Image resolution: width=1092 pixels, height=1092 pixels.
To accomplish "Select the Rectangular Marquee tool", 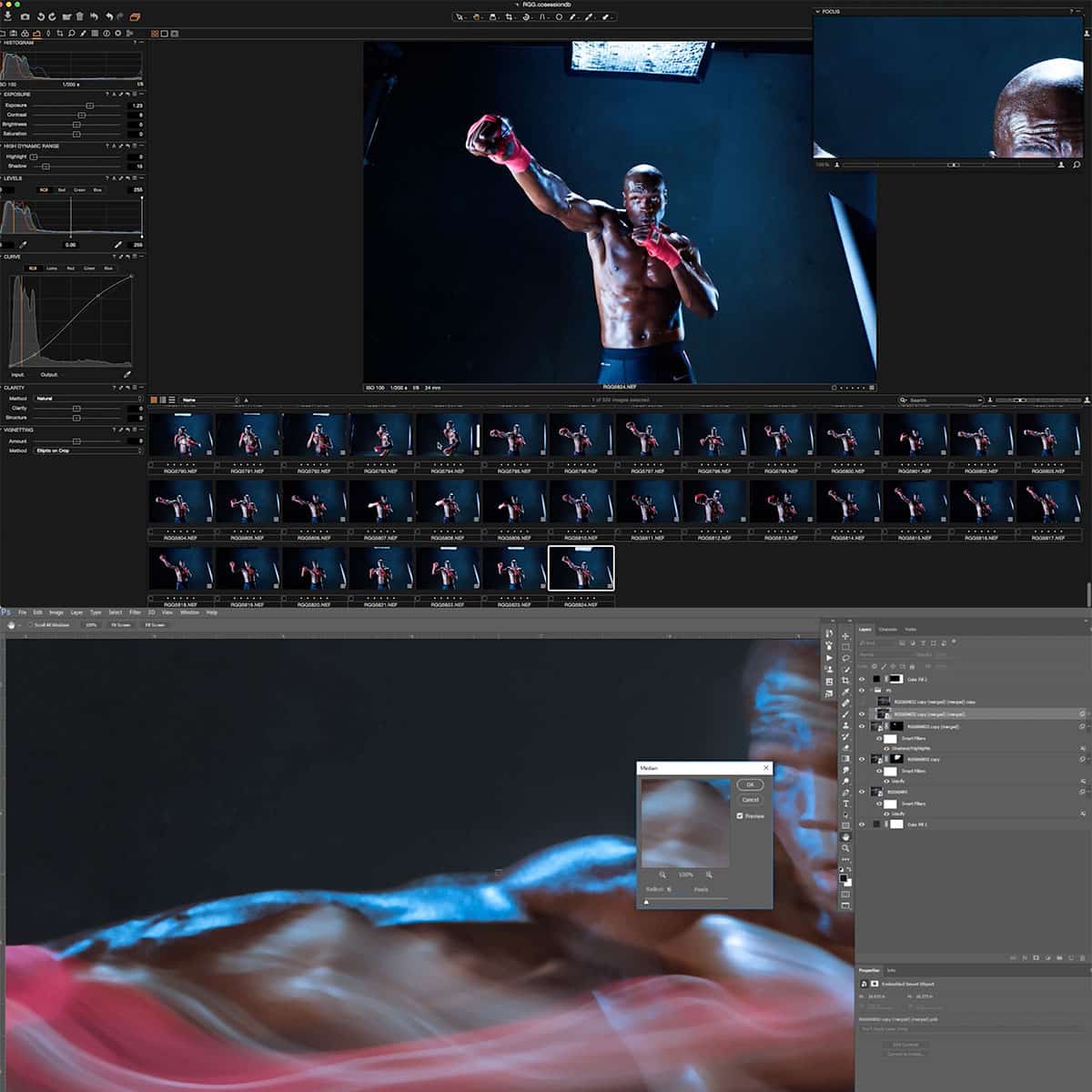I will (x=845, y=647).
